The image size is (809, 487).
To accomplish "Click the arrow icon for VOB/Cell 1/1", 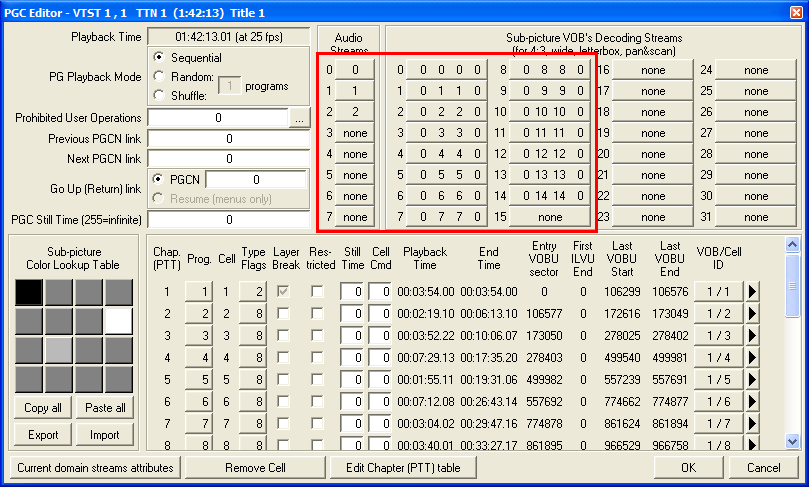I will (x=754, y=292).
